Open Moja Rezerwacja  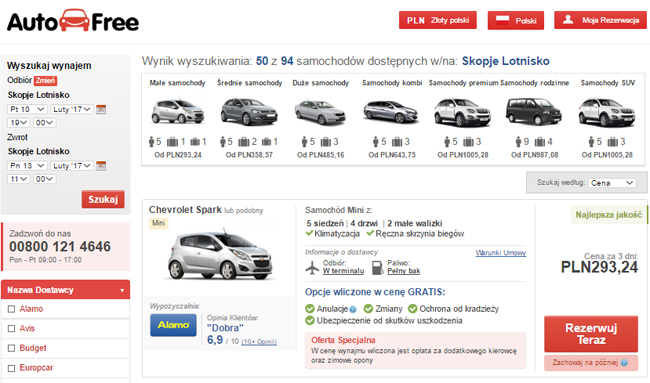[x=600, y=20]
